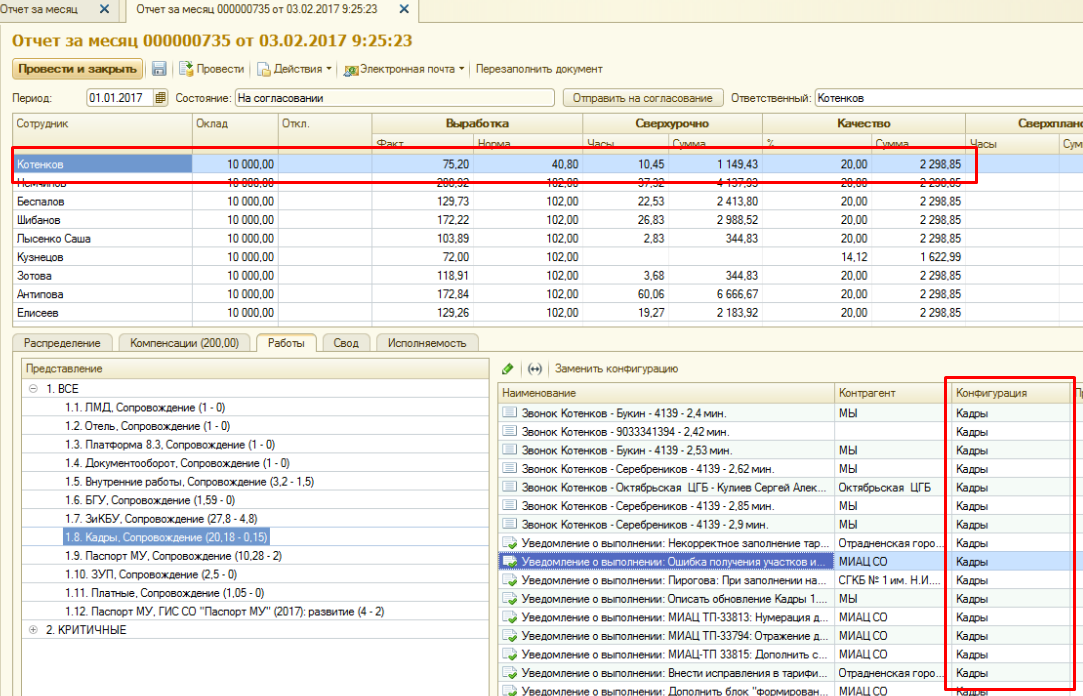Click Перезаполнить документ command
The height and width of the screenshot is (696, 1083).
pyautogui.click(x=539, y=69)
